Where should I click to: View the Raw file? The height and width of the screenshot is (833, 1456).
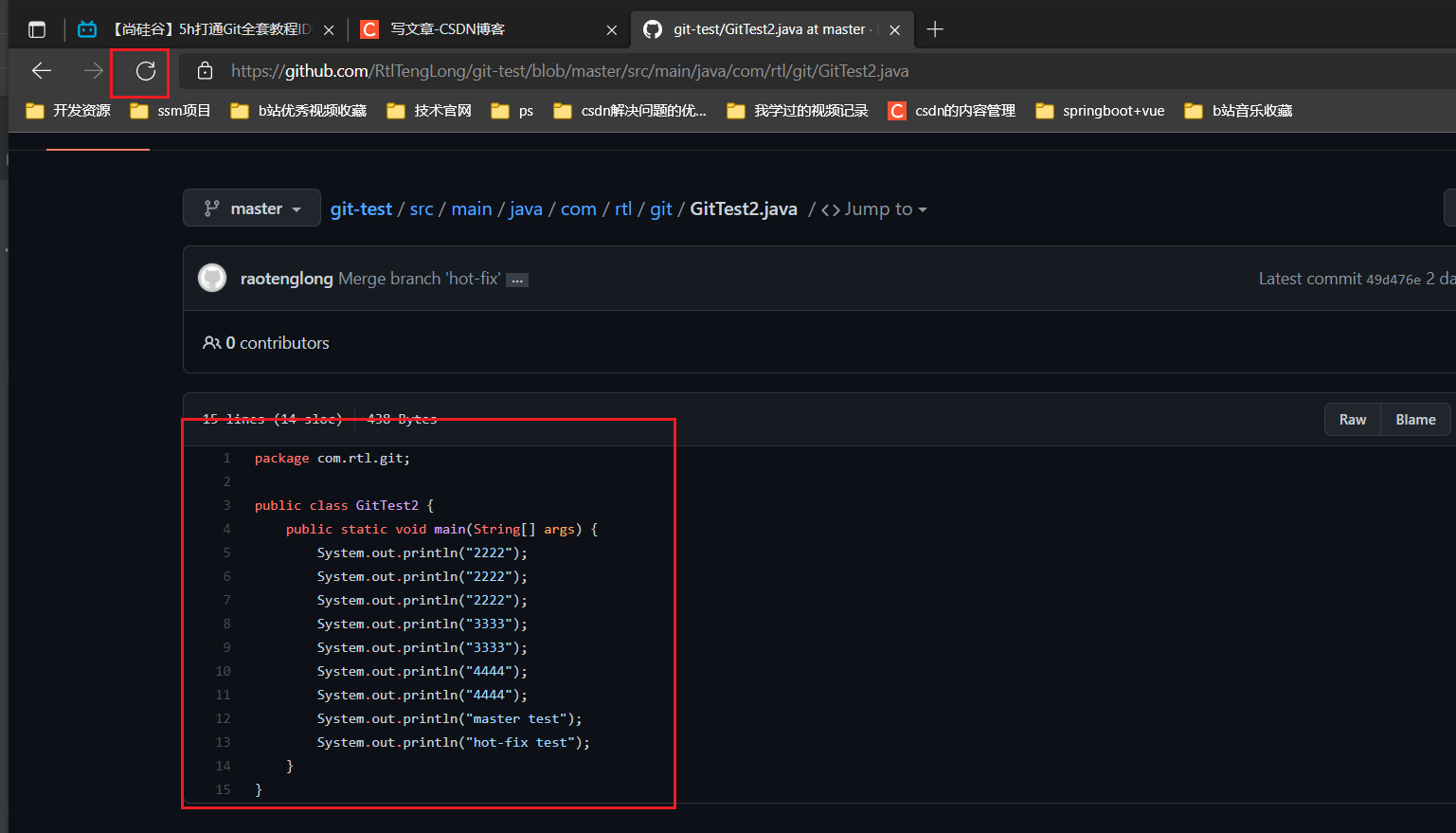tap(1353, 420)
